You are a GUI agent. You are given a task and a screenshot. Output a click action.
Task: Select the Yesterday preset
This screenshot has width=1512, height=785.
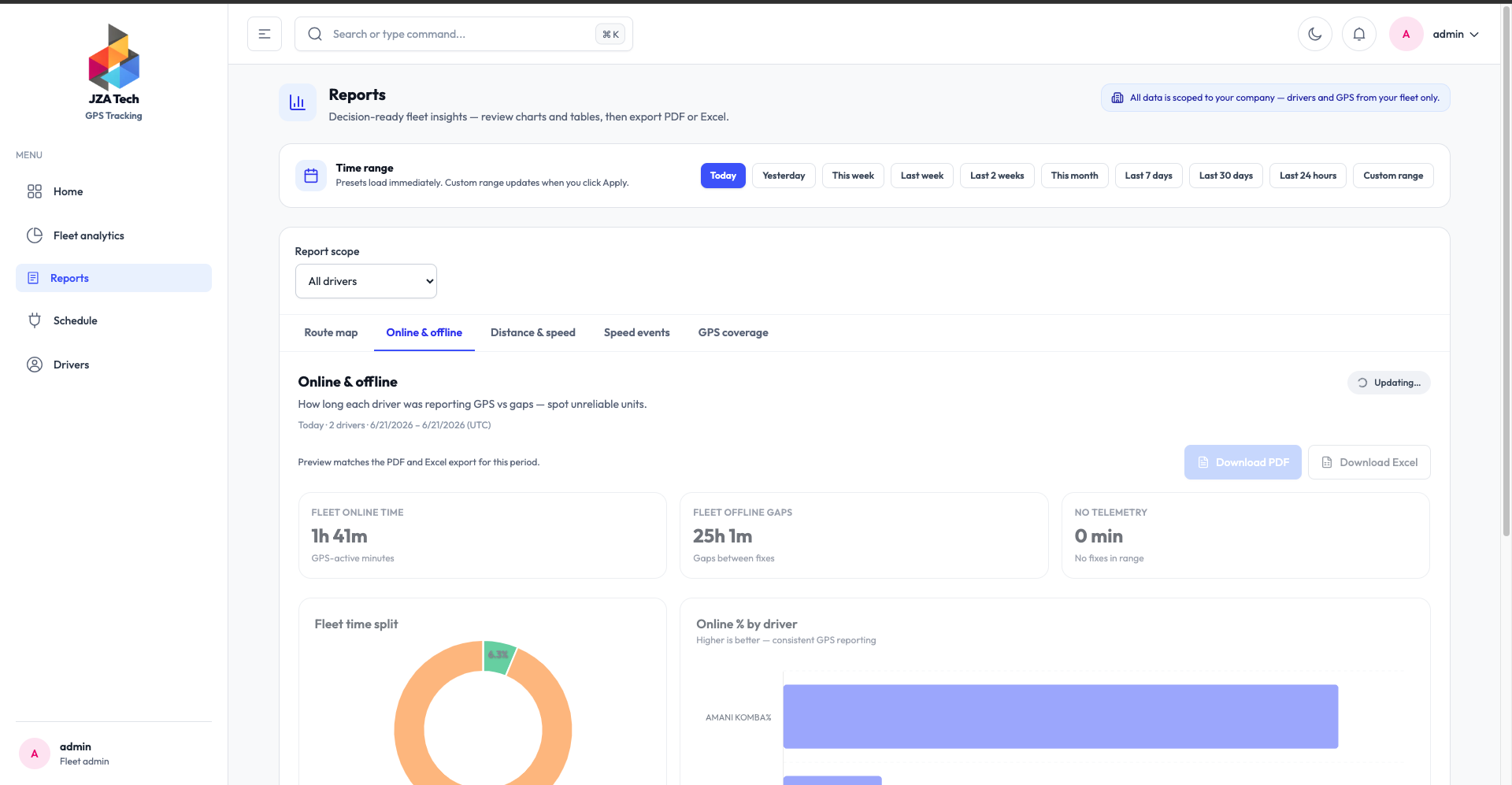pyautogui.click(x=784, y=176)
